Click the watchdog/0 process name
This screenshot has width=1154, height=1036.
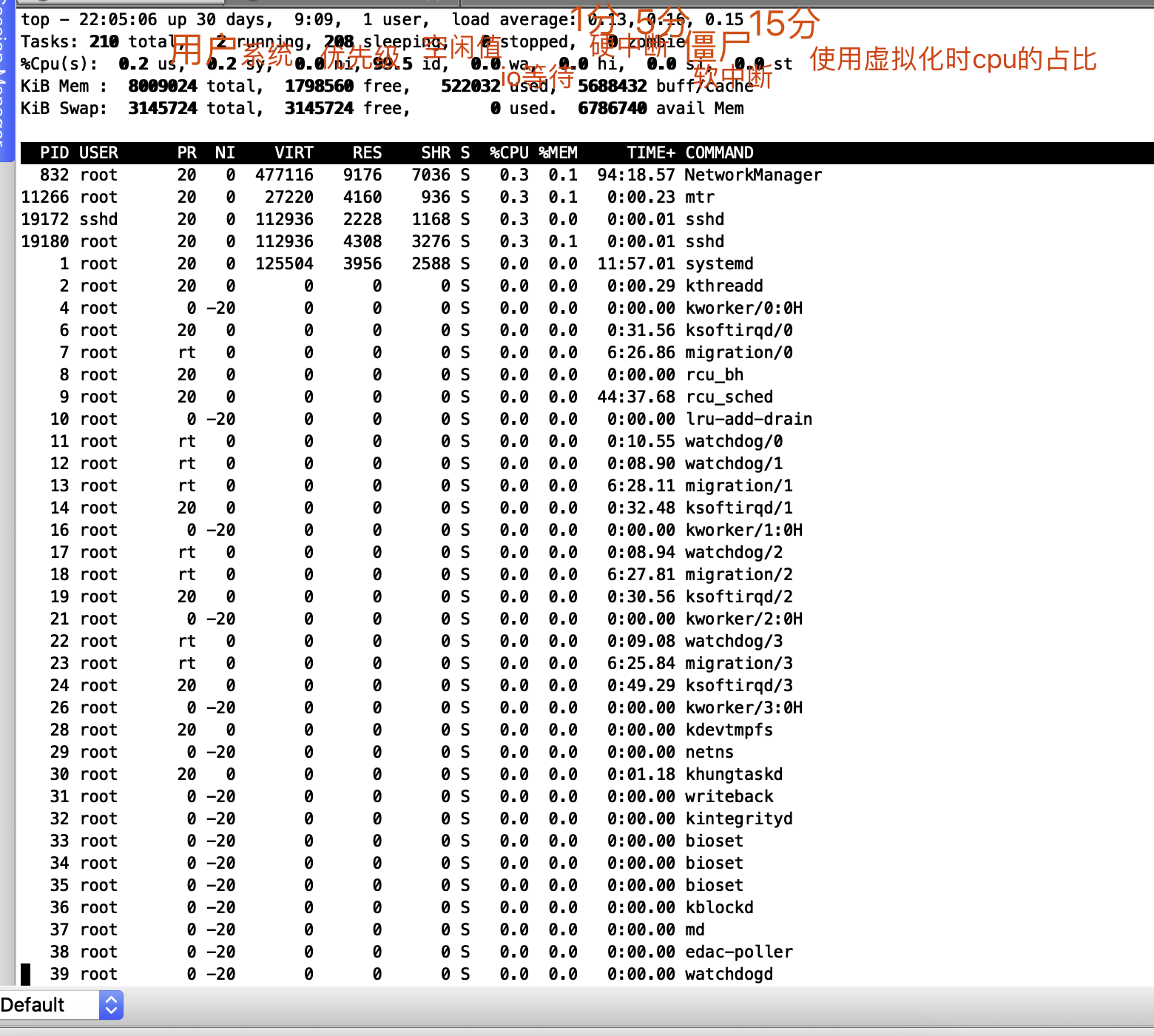coord(734,441)
